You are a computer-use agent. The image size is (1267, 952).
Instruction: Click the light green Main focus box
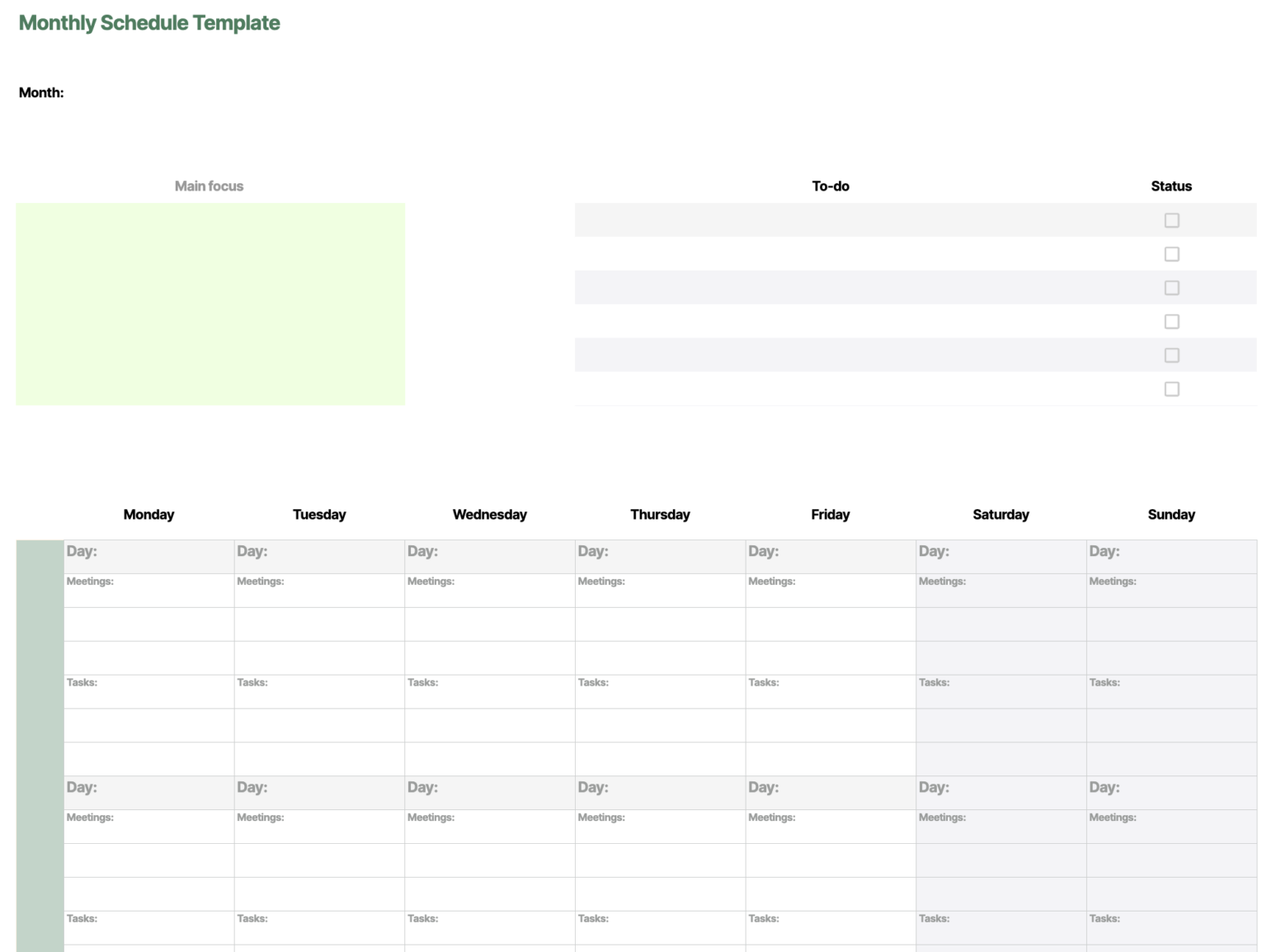tap(210, 304)
